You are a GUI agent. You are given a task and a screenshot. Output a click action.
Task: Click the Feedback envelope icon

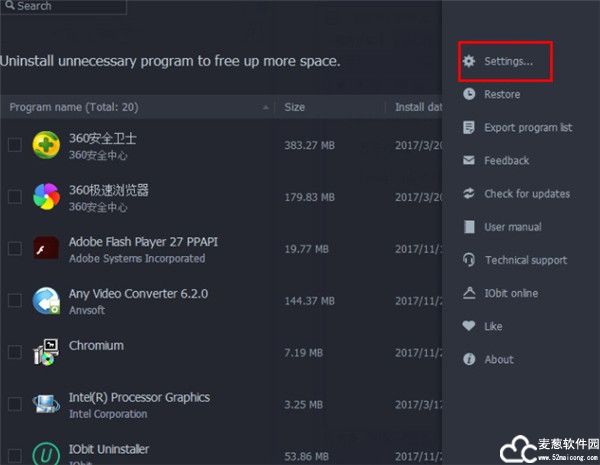[x=469, y=160]
